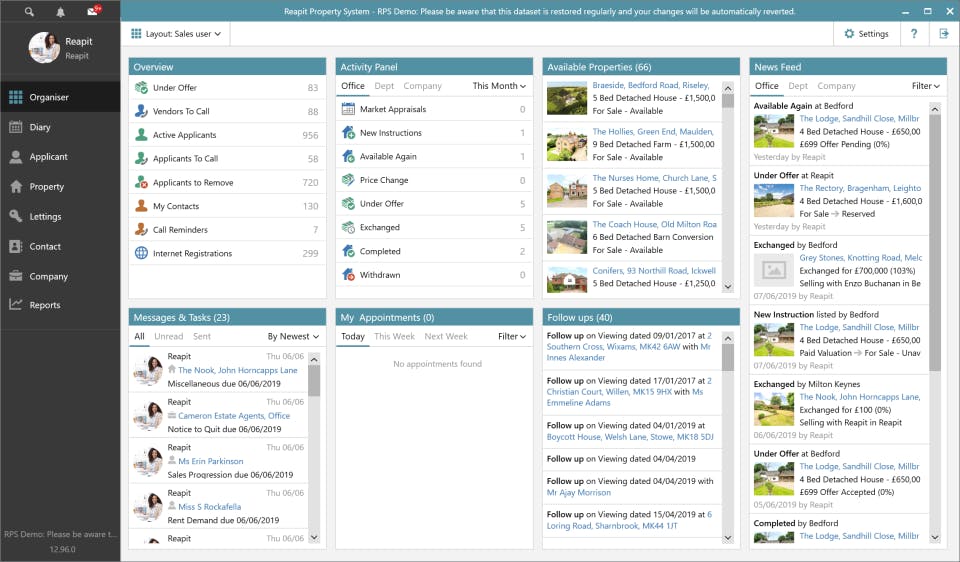Click the Active Applicants icon
Image resolution: width=960 pixels, height=562 pixels.
pyautogui.click(x=141, y=135)
